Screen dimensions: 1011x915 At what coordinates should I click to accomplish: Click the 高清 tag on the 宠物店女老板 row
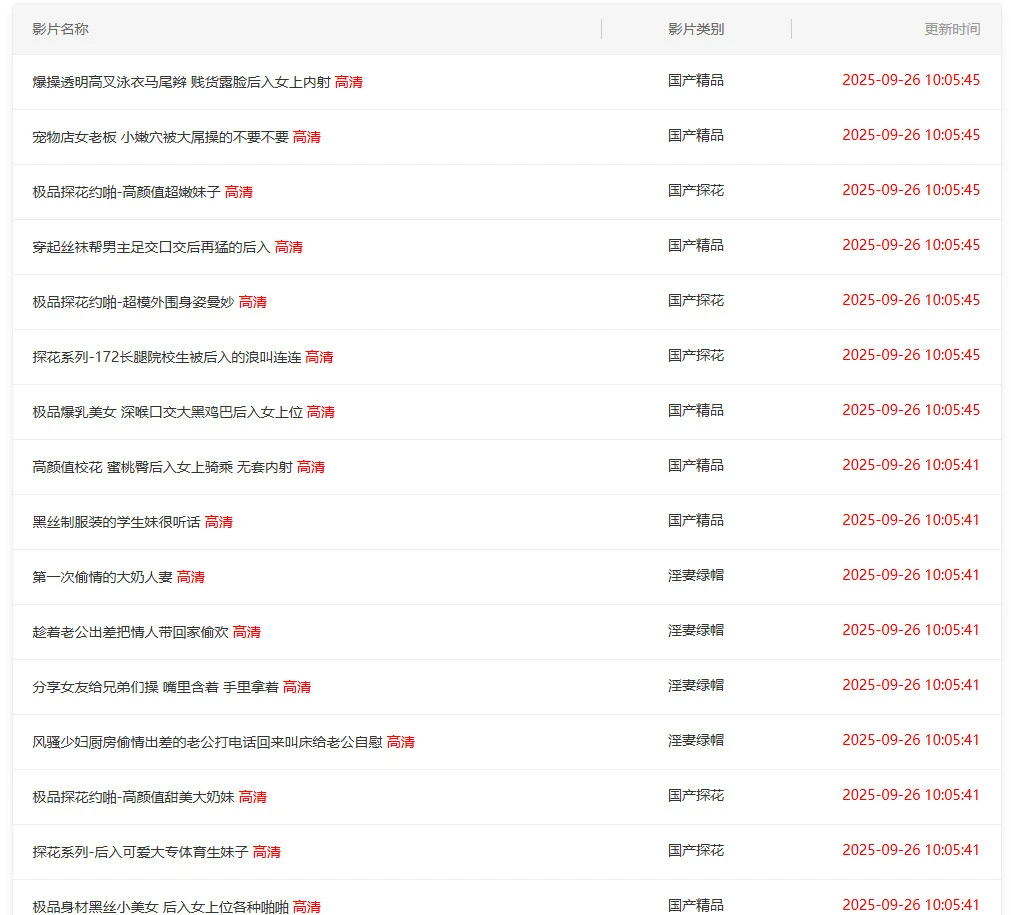(x=306, y=137)
